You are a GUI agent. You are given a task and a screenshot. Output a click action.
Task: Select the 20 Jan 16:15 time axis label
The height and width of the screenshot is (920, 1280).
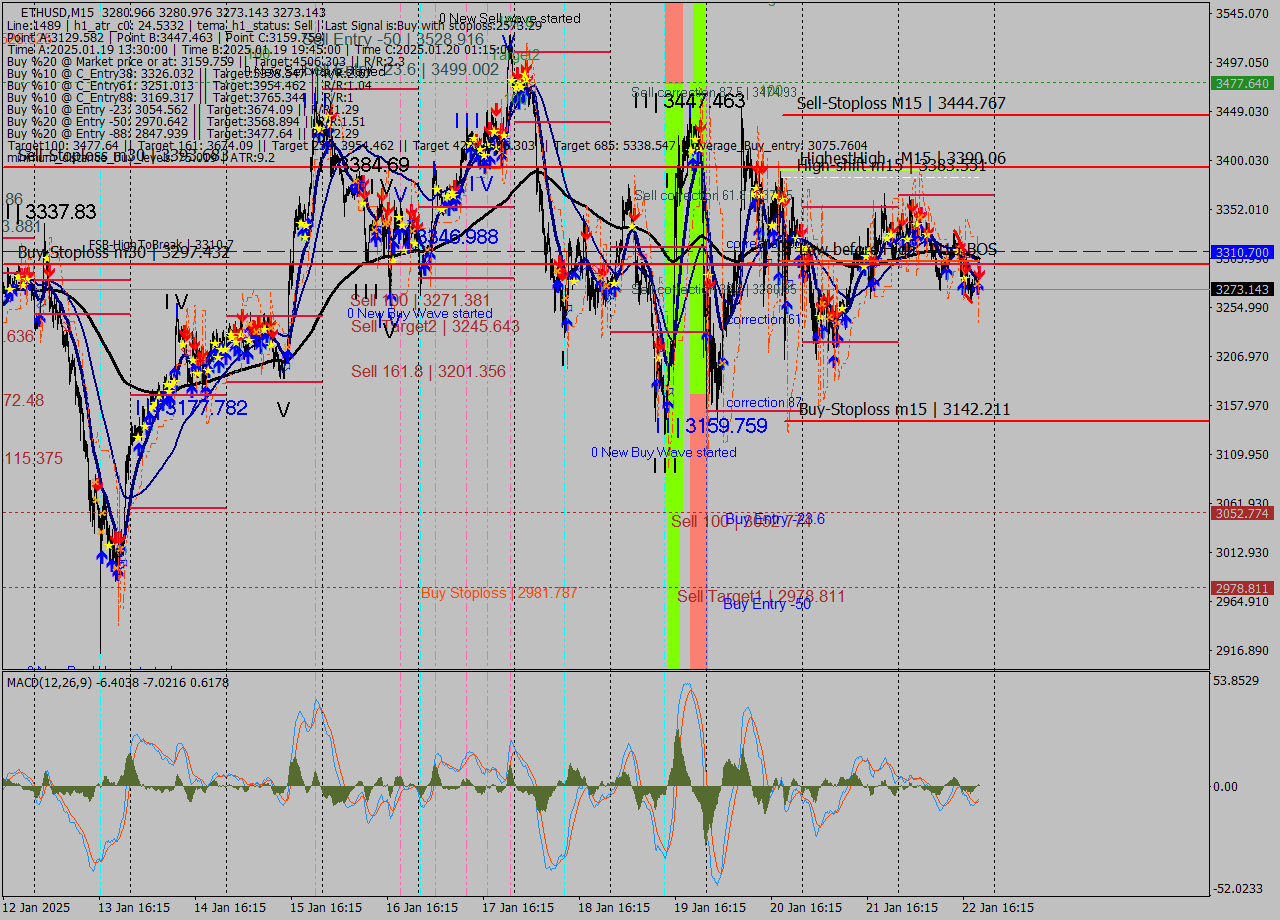pos(806,908)
